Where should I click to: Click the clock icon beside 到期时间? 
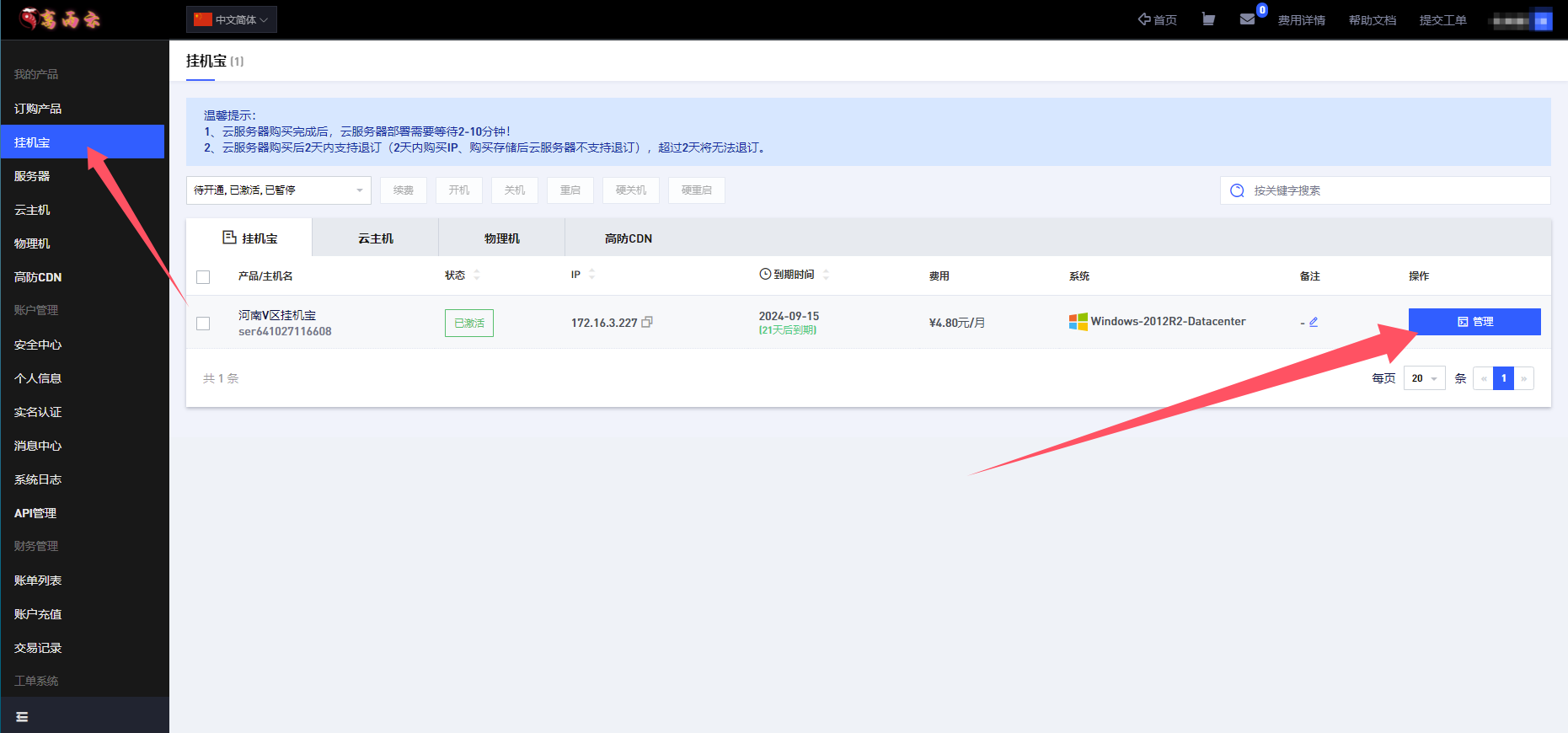(x=765, y=274)
